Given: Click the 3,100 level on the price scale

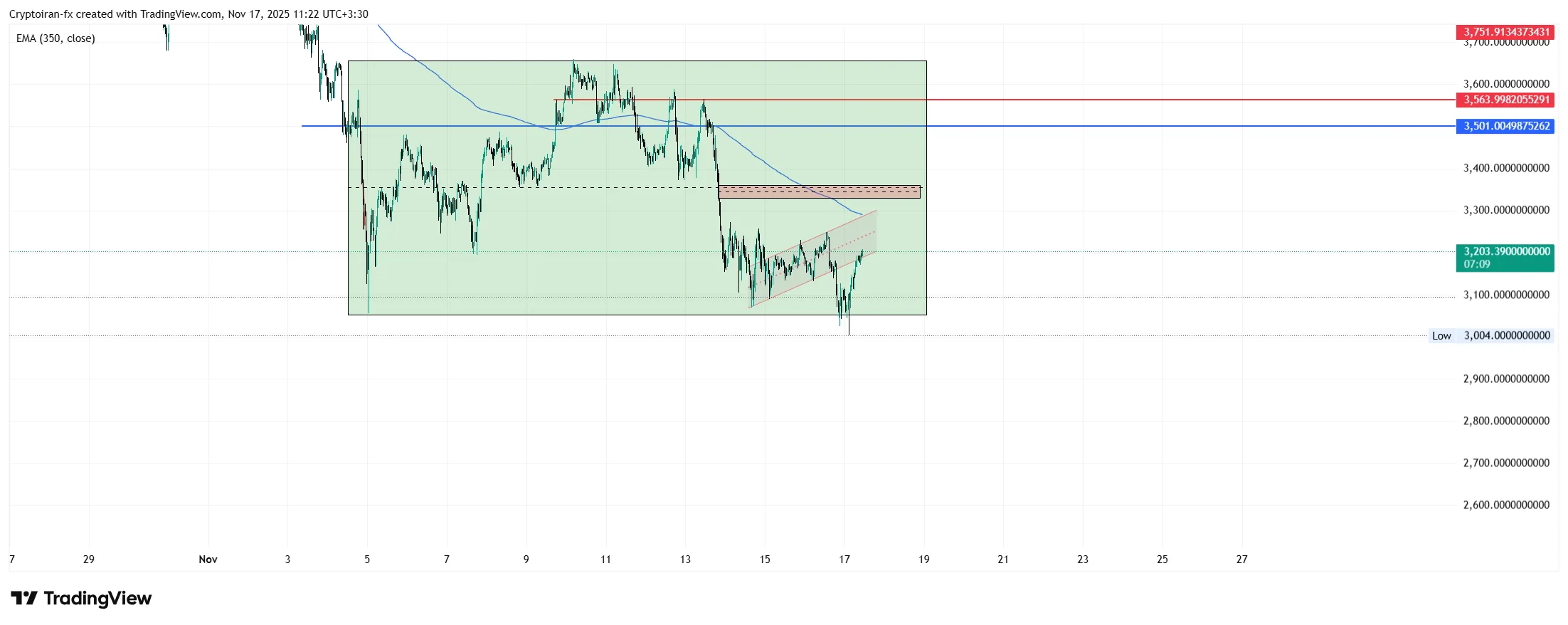Looking at the screenshot, I should (1506, 295).
